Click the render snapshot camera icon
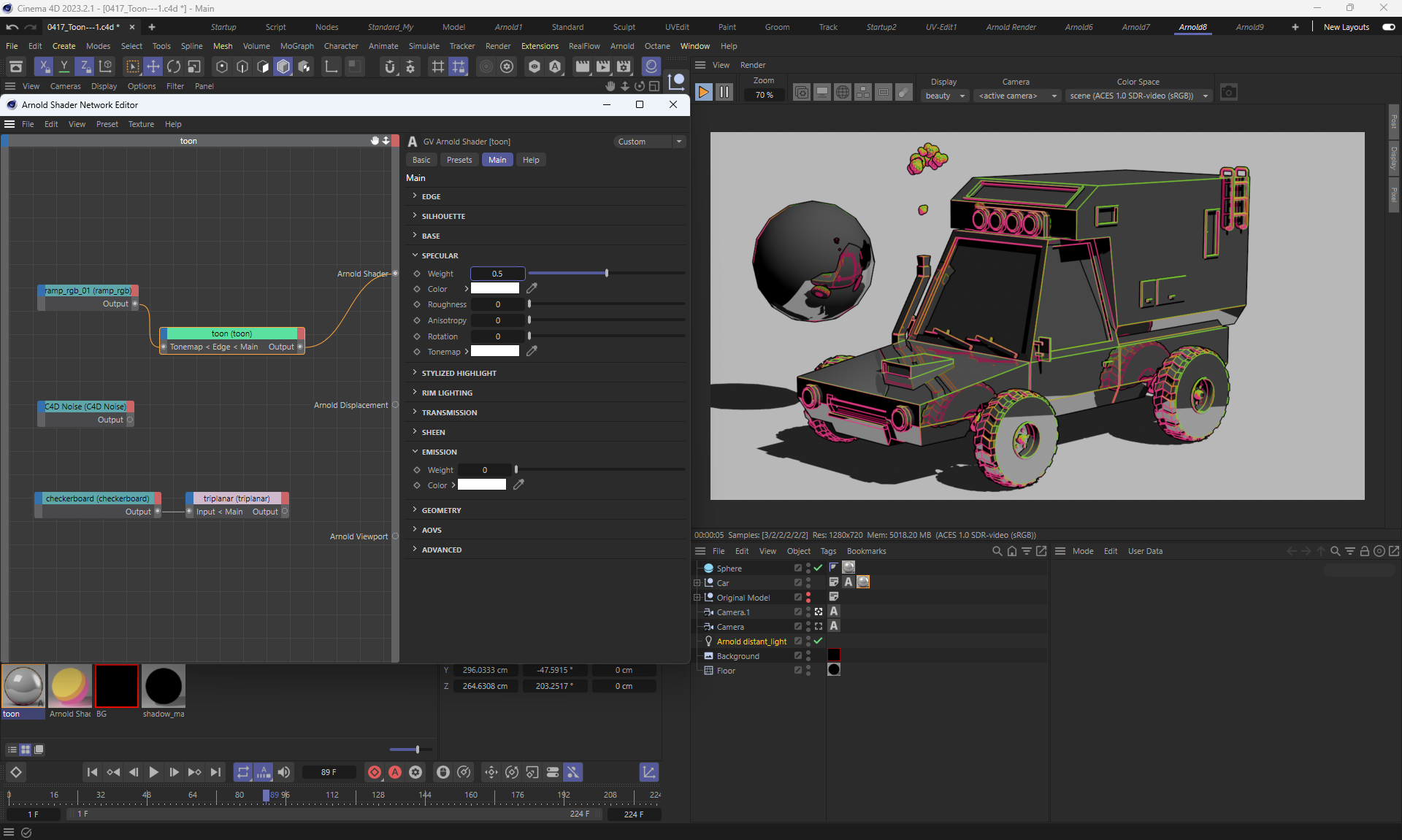This screenshot has height=840, width=1402. tap(1229, 93)
